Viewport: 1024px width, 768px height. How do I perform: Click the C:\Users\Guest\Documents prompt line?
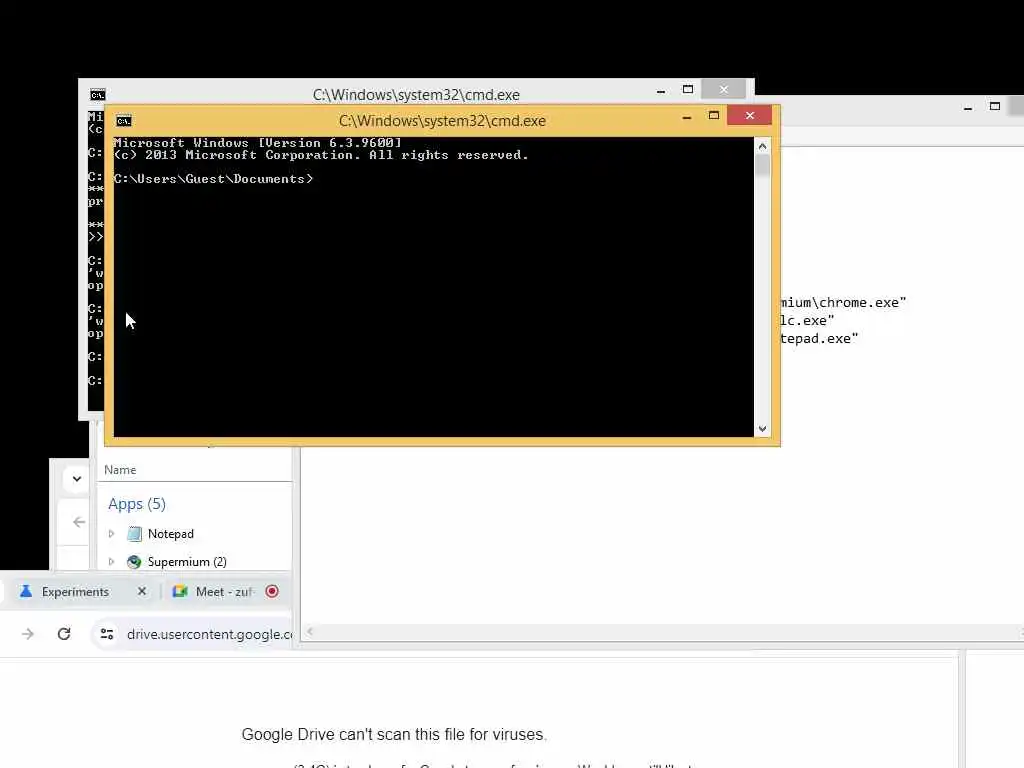click(x=213, y=179)
